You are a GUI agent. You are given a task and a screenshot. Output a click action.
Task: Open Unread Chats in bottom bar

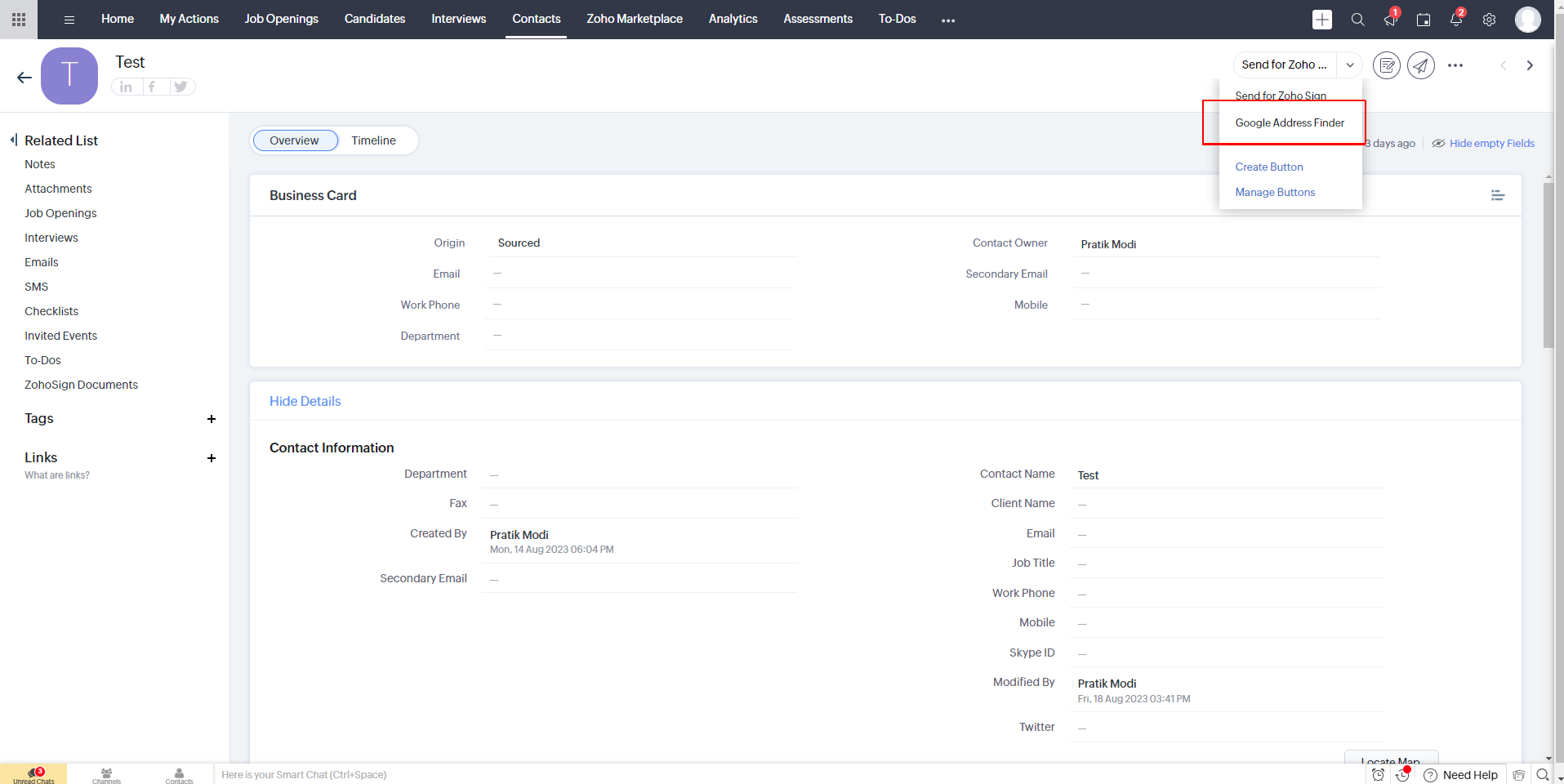[33, 774]
